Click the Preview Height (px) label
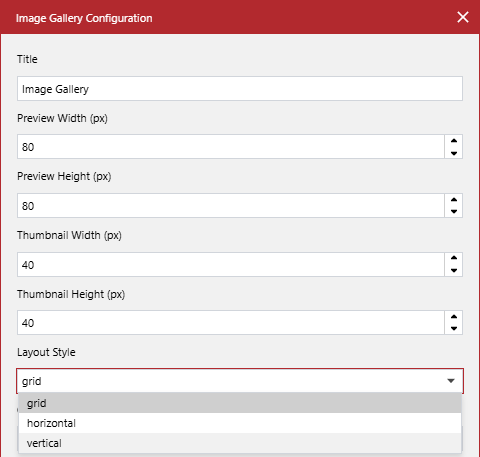 point(64,176)
